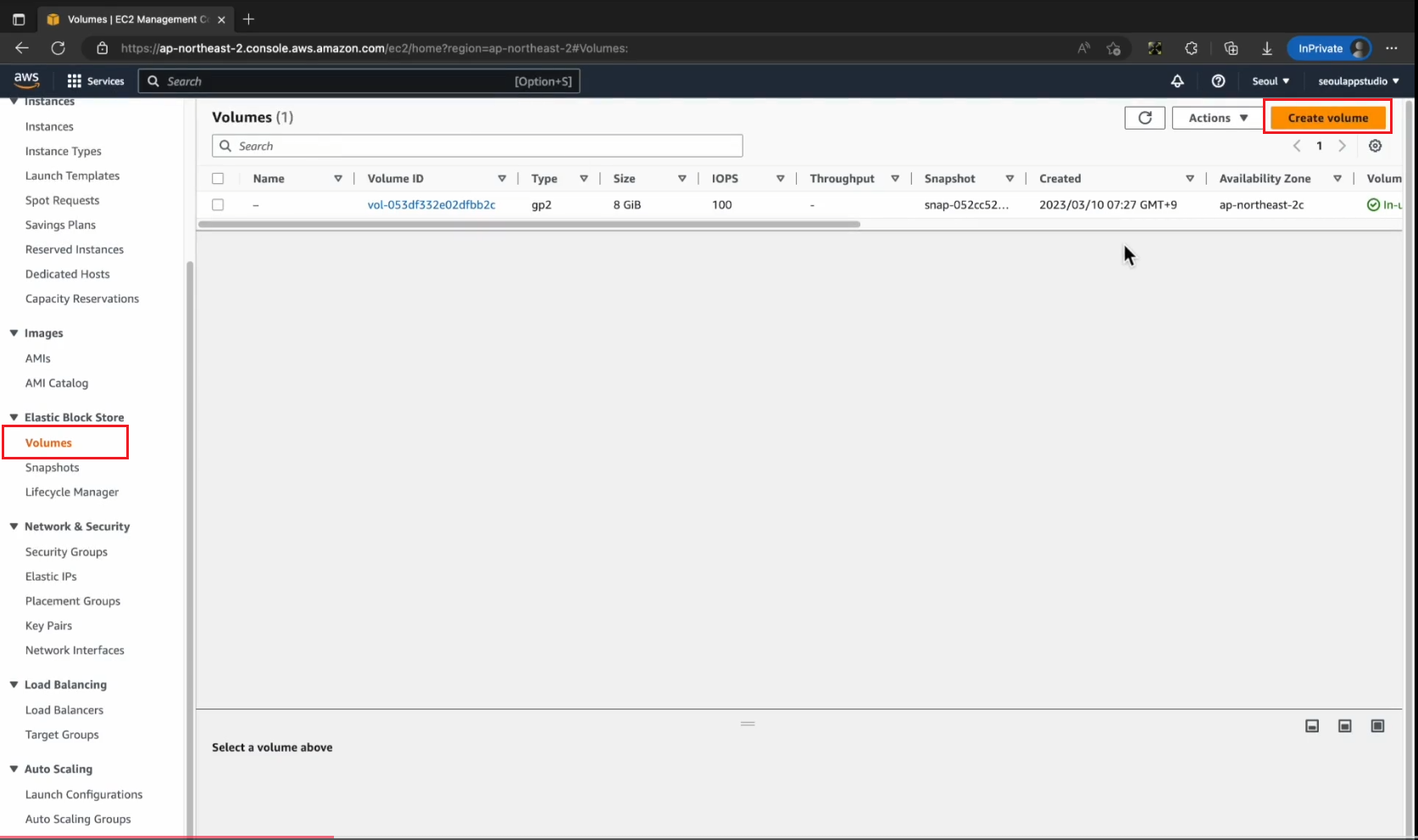Click the browser address bar URL

[x=374, y=48]
